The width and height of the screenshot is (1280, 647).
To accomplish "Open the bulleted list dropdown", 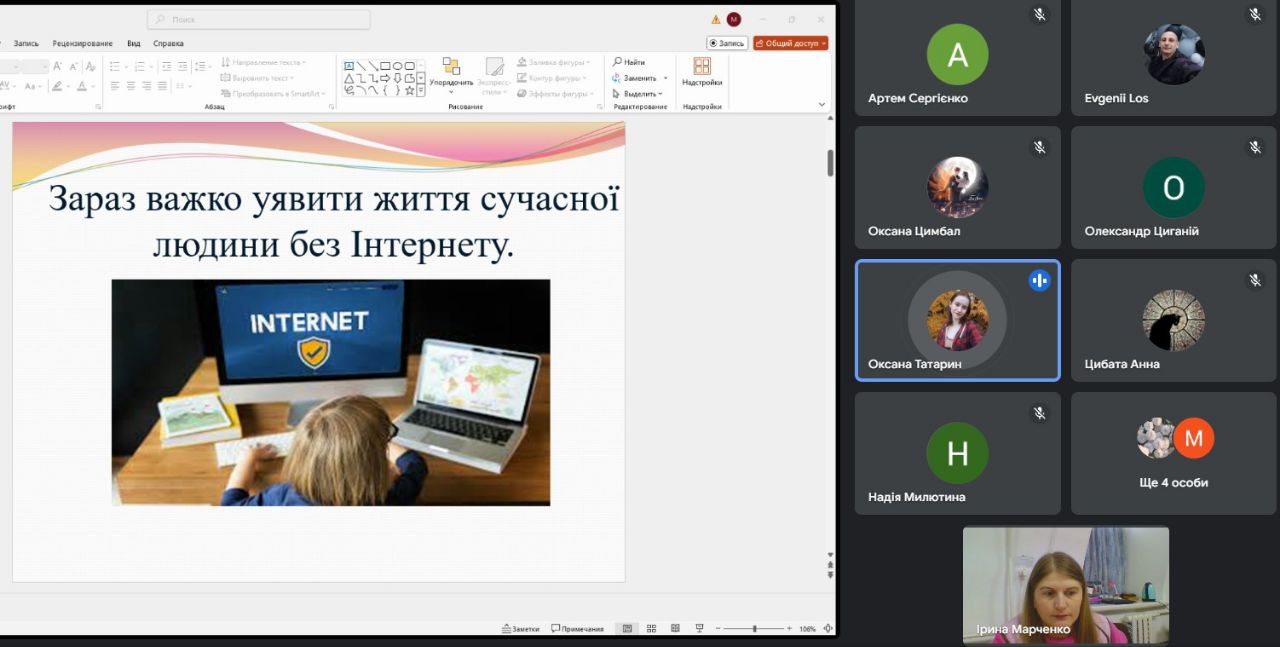I will tap(126, 66).
